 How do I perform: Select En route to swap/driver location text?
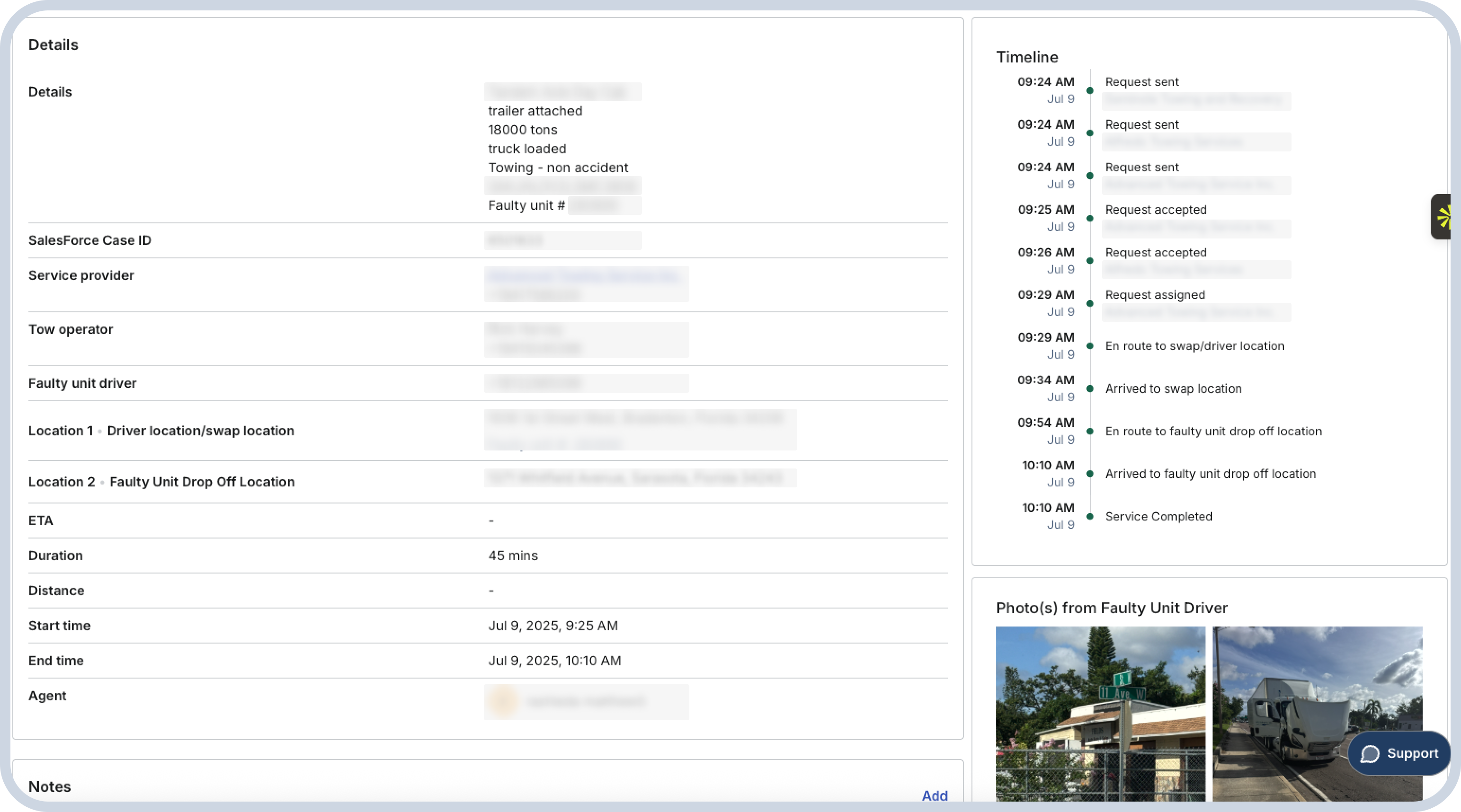coord(1194,346)
